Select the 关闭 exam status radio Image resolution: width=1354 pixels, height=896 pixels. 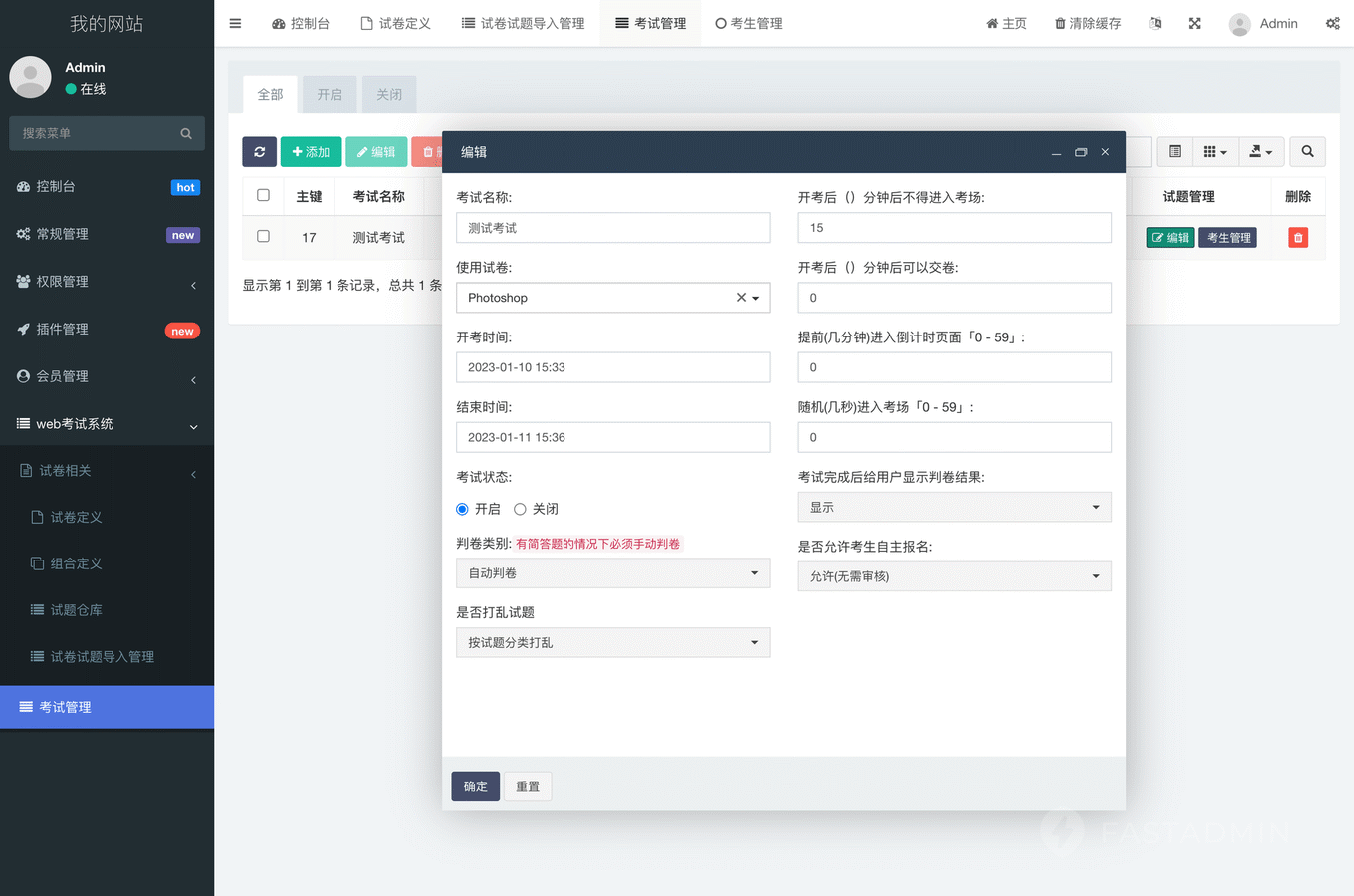point(520,509)
